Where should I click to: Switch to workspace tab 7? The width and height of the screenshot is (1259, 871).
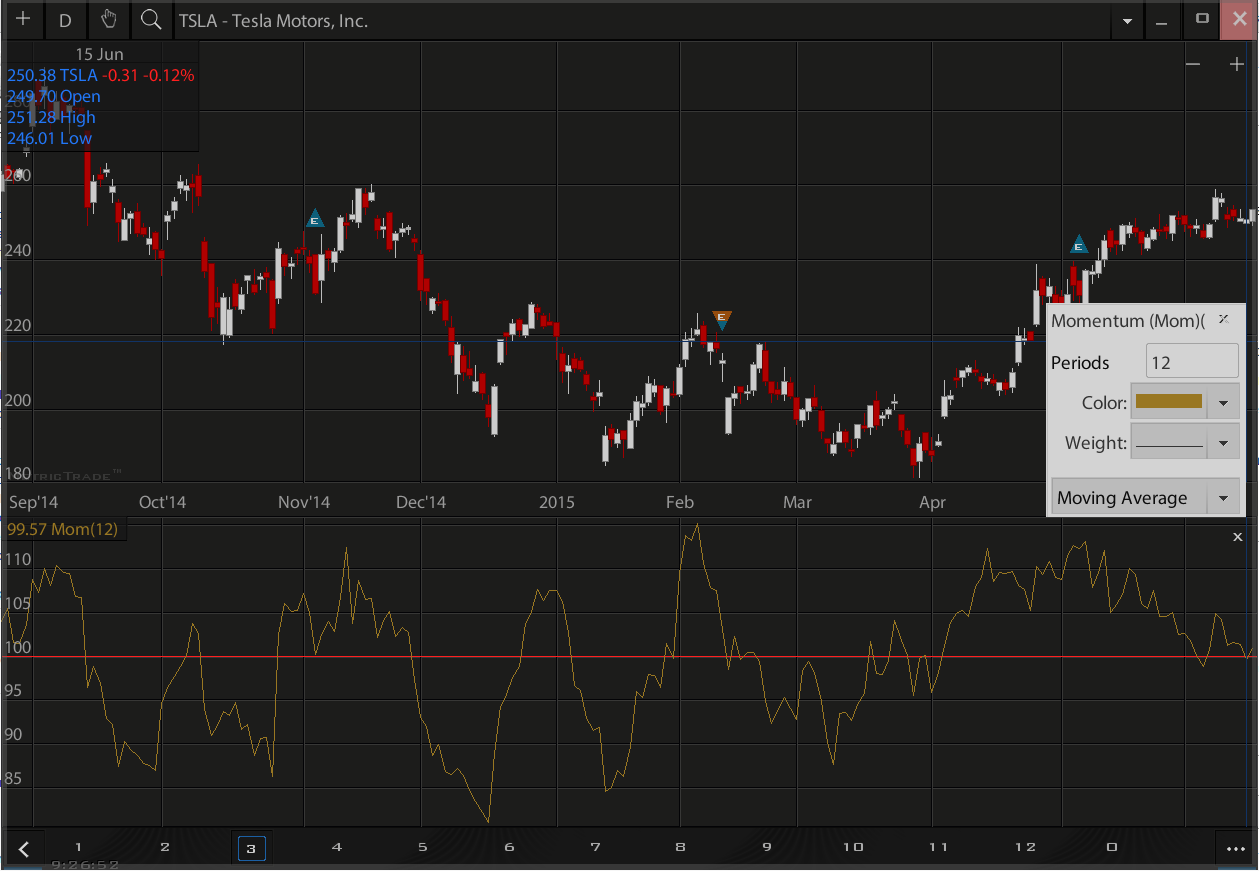click(x=595, y=847)
